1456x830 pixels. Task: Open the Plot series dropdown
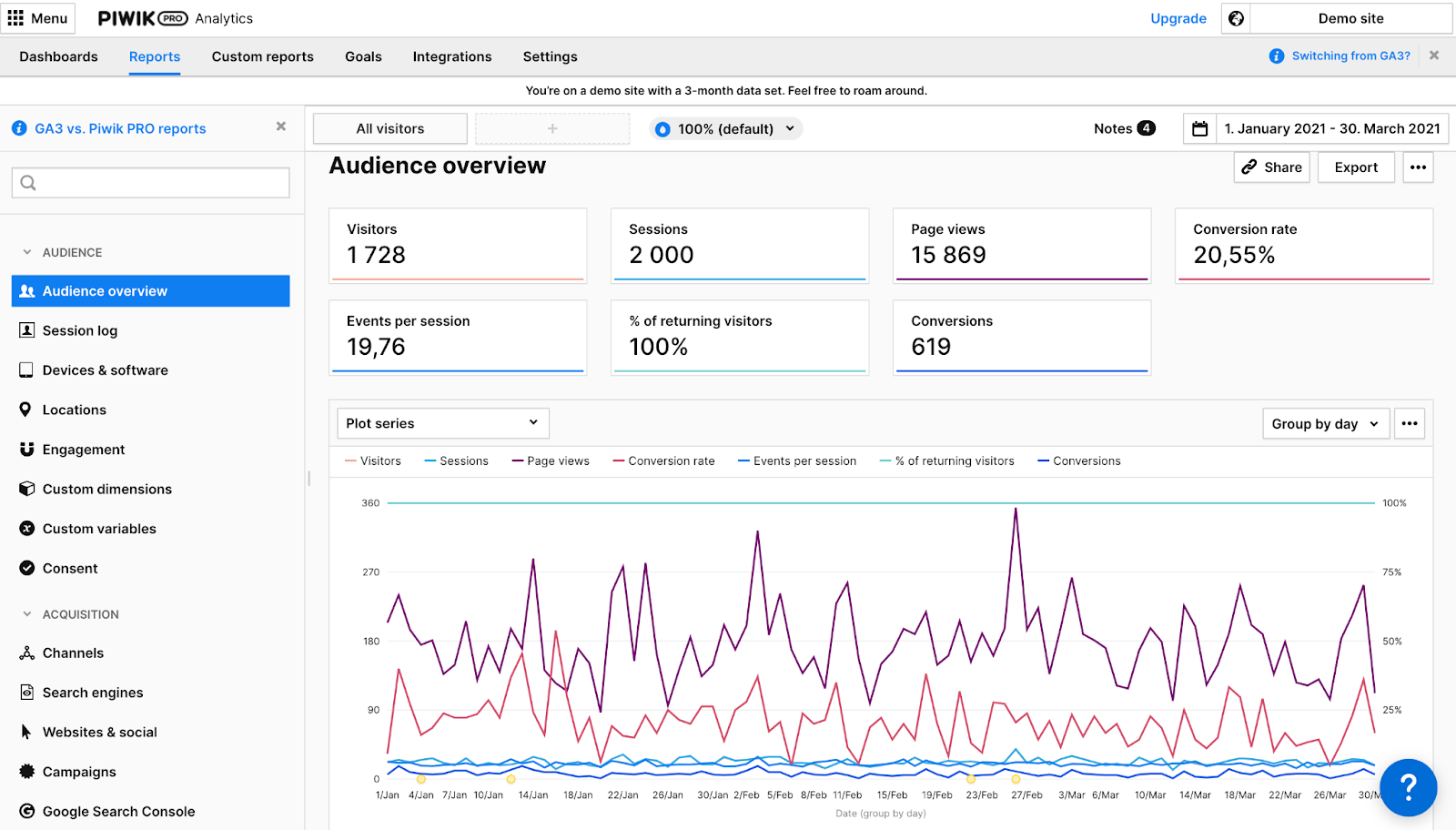[x=442, y=423]
